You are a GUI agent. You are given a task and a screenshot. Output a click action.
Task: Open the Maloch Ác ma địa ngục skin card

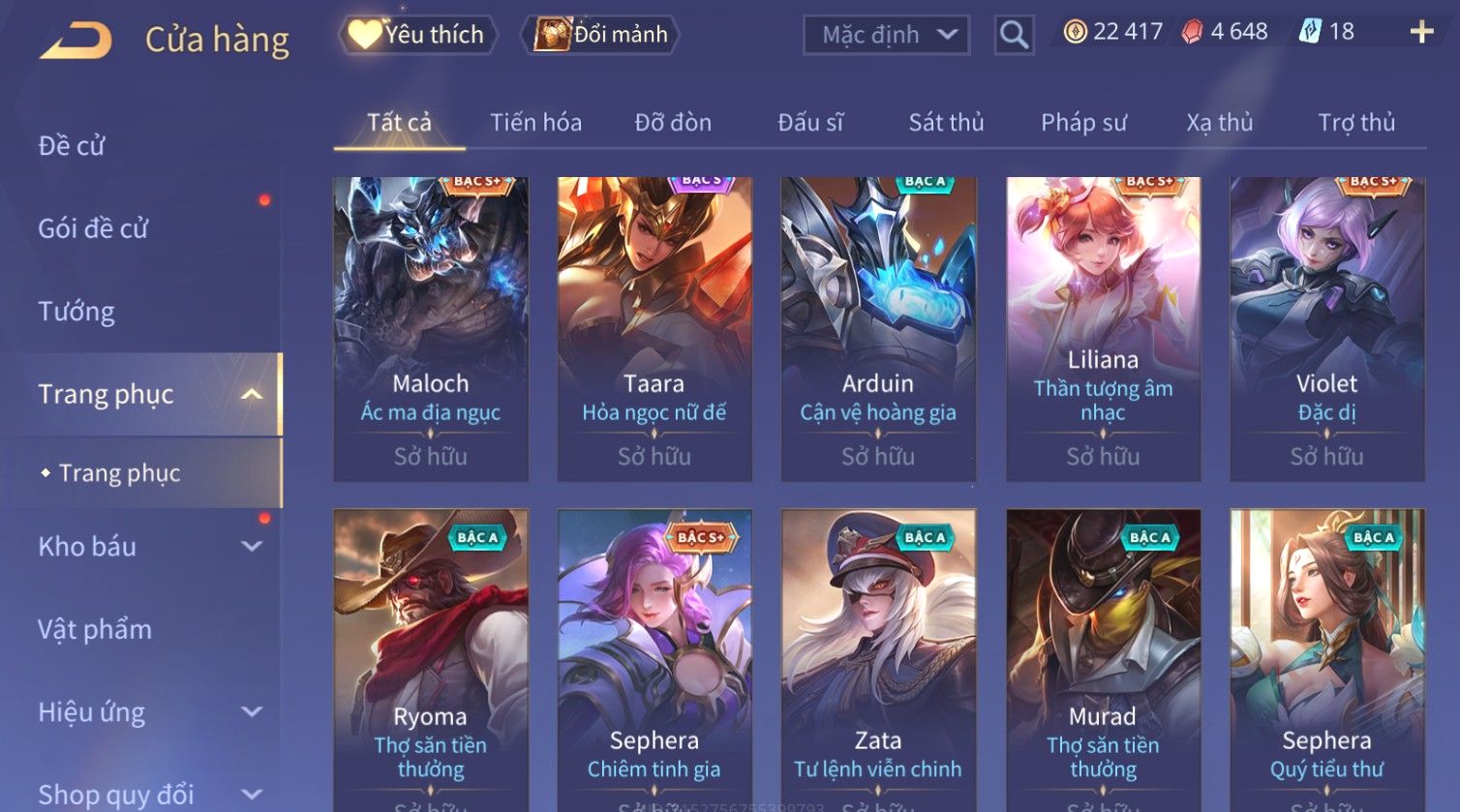click(431, 328)
